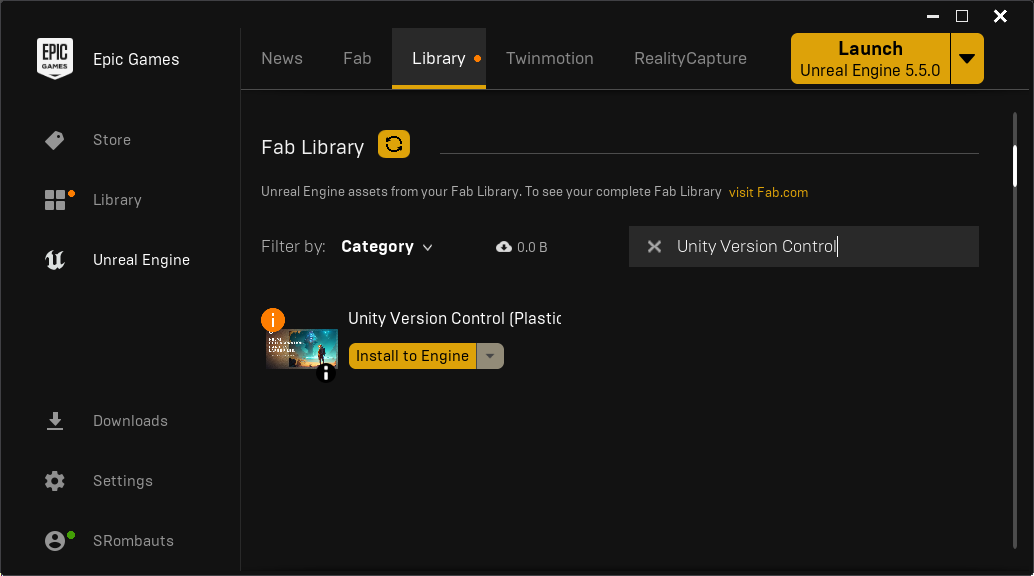Select Unreal Engine in the sidebar
1034x576 pixels.
click(141, 260)
